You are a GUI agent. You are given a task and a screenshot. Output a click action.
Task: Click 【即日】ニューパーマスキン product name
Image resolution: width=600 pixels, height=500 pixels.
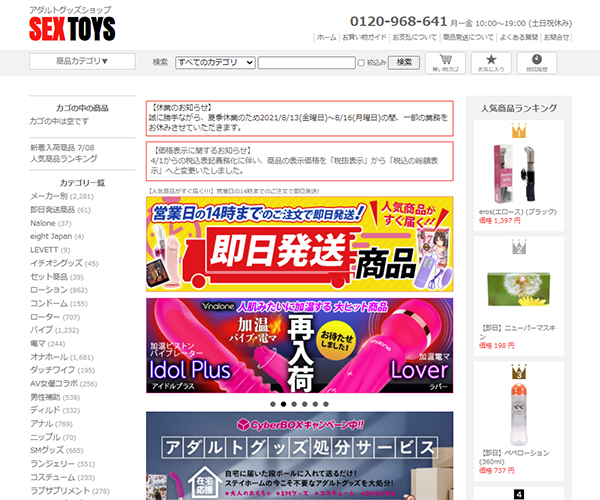[517, 332]
